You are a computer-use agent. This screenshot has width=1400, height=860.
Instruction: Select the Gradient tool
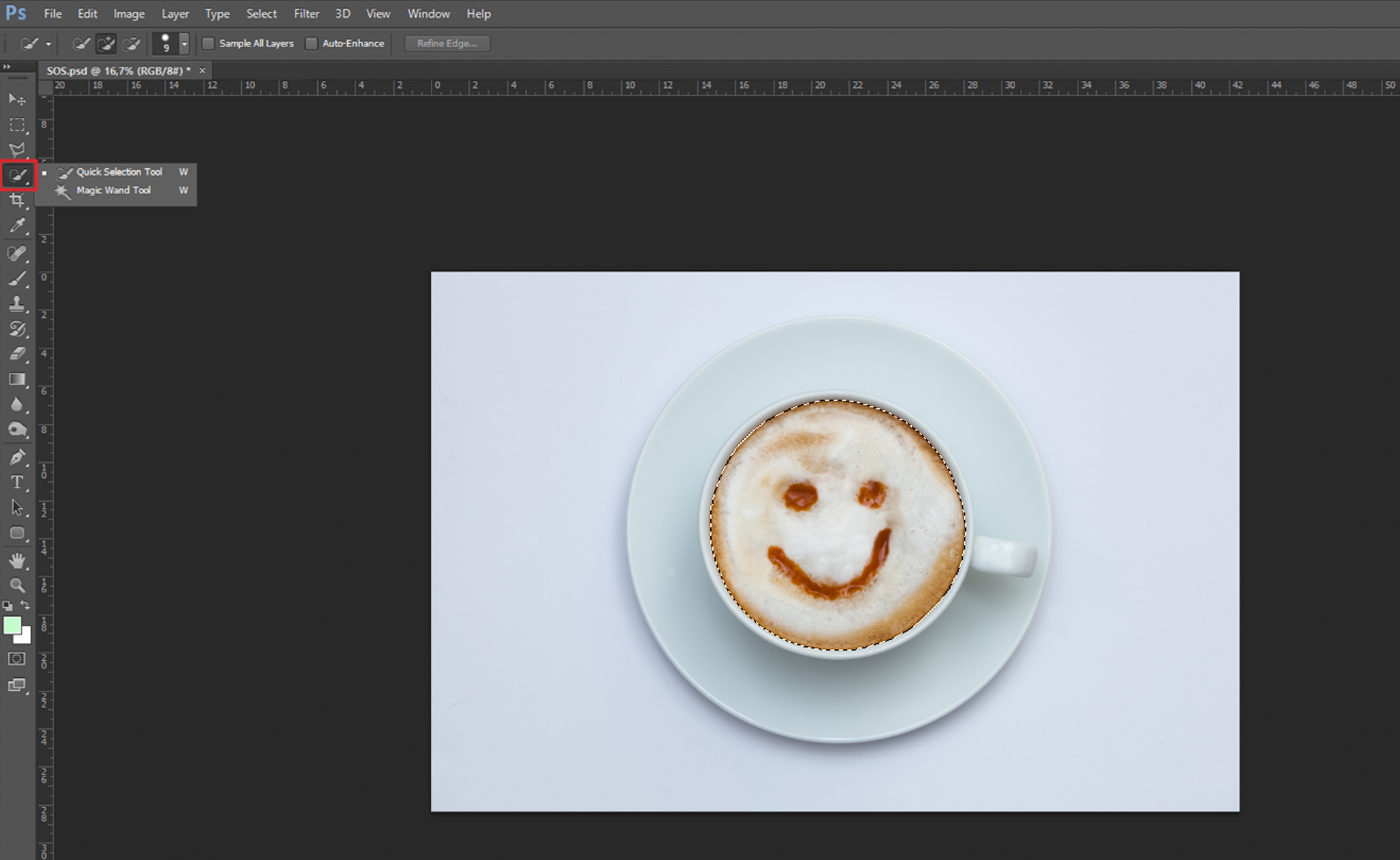pyautogui.click(x=17, y=380)
